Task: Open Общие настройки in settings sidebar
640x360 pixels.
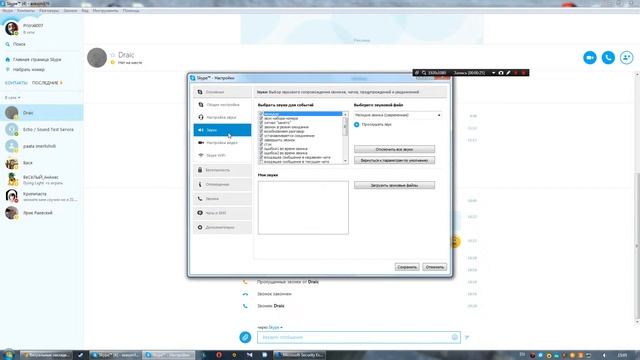Action: [x=222, y=105]
